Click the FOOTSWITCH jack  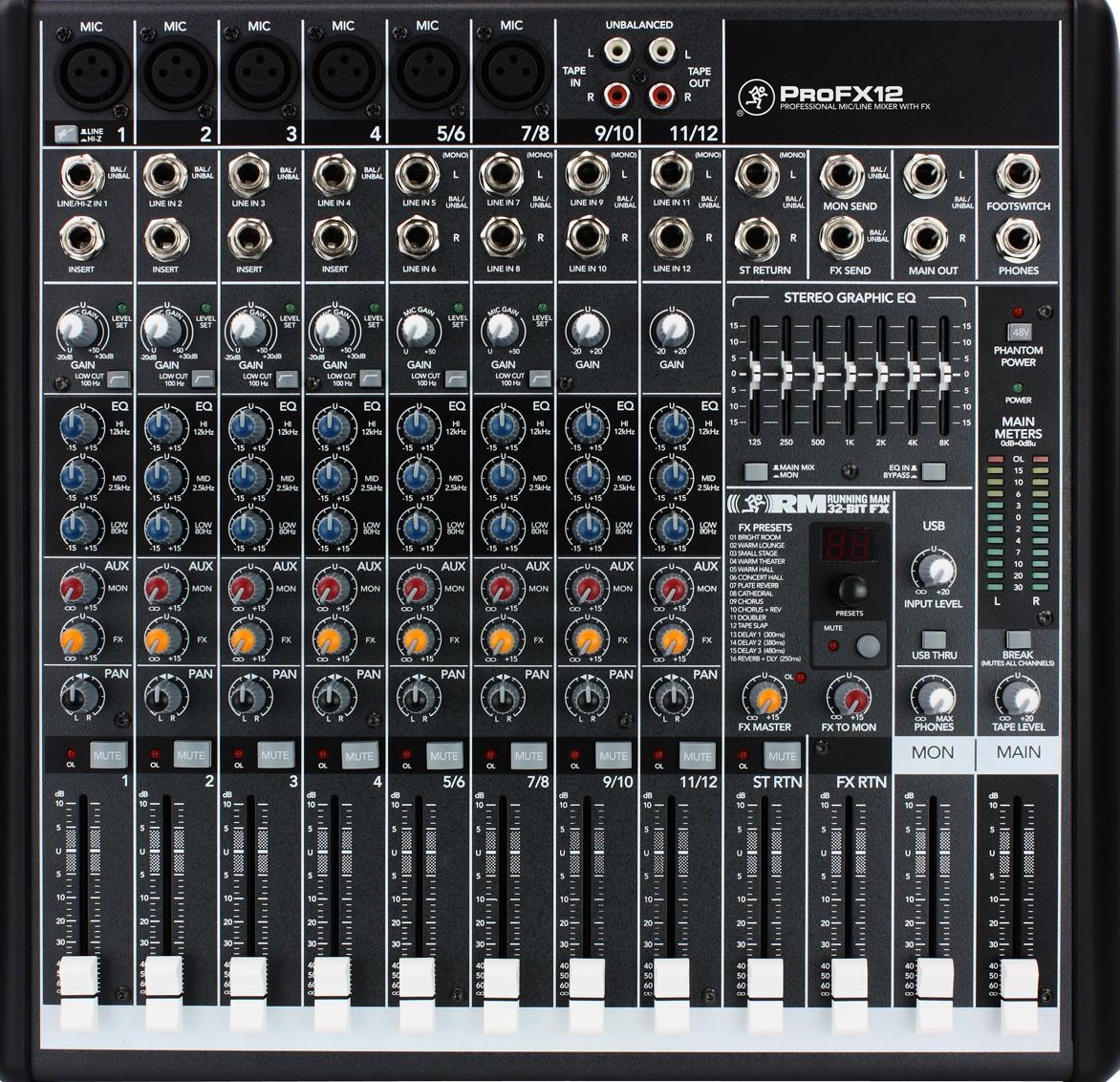[1019, 175]
